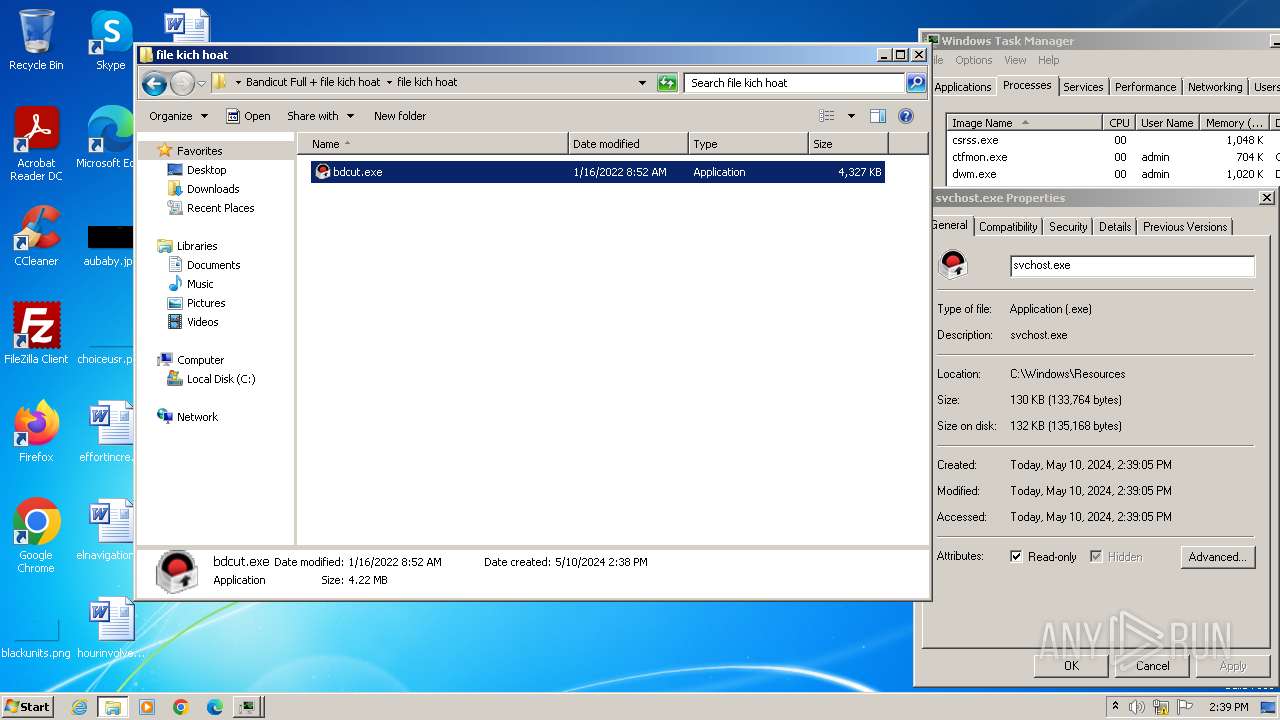Click the green Refresh button beside address bar
This screenshot has width=1280, height=720.
[667, 83]
